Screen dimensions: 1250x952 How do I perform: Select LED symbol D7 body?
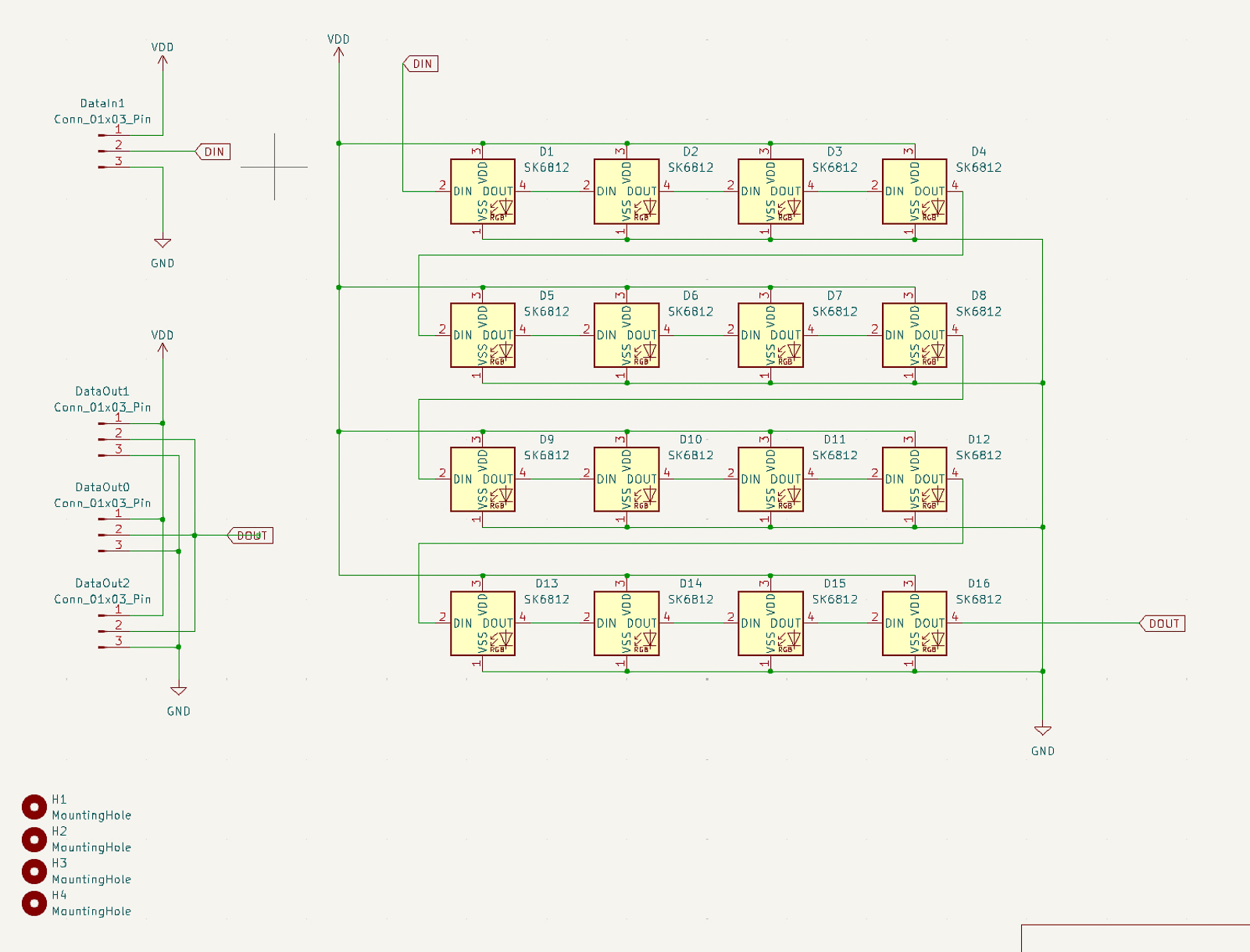coord(770,335)
